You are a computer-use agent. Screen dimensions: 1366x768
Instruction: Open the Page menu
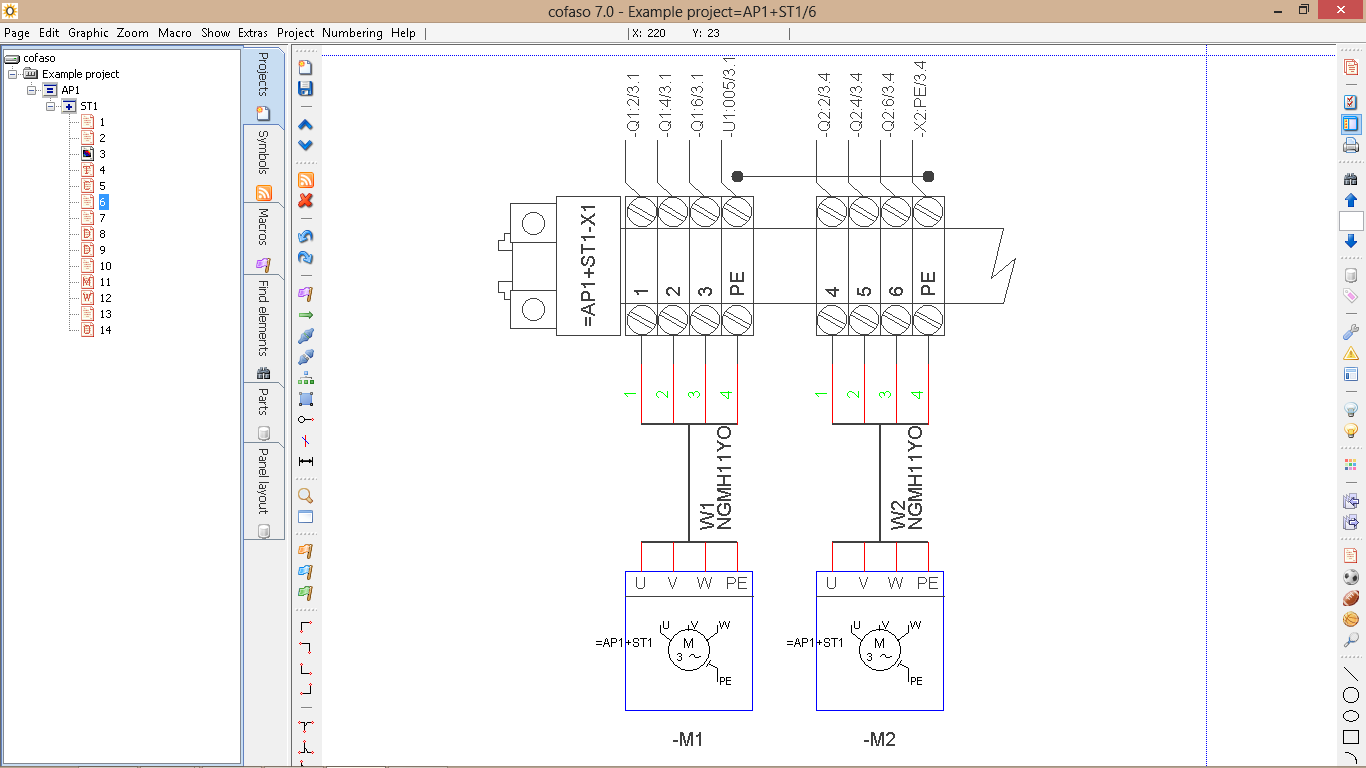click(x=17, y=33)
